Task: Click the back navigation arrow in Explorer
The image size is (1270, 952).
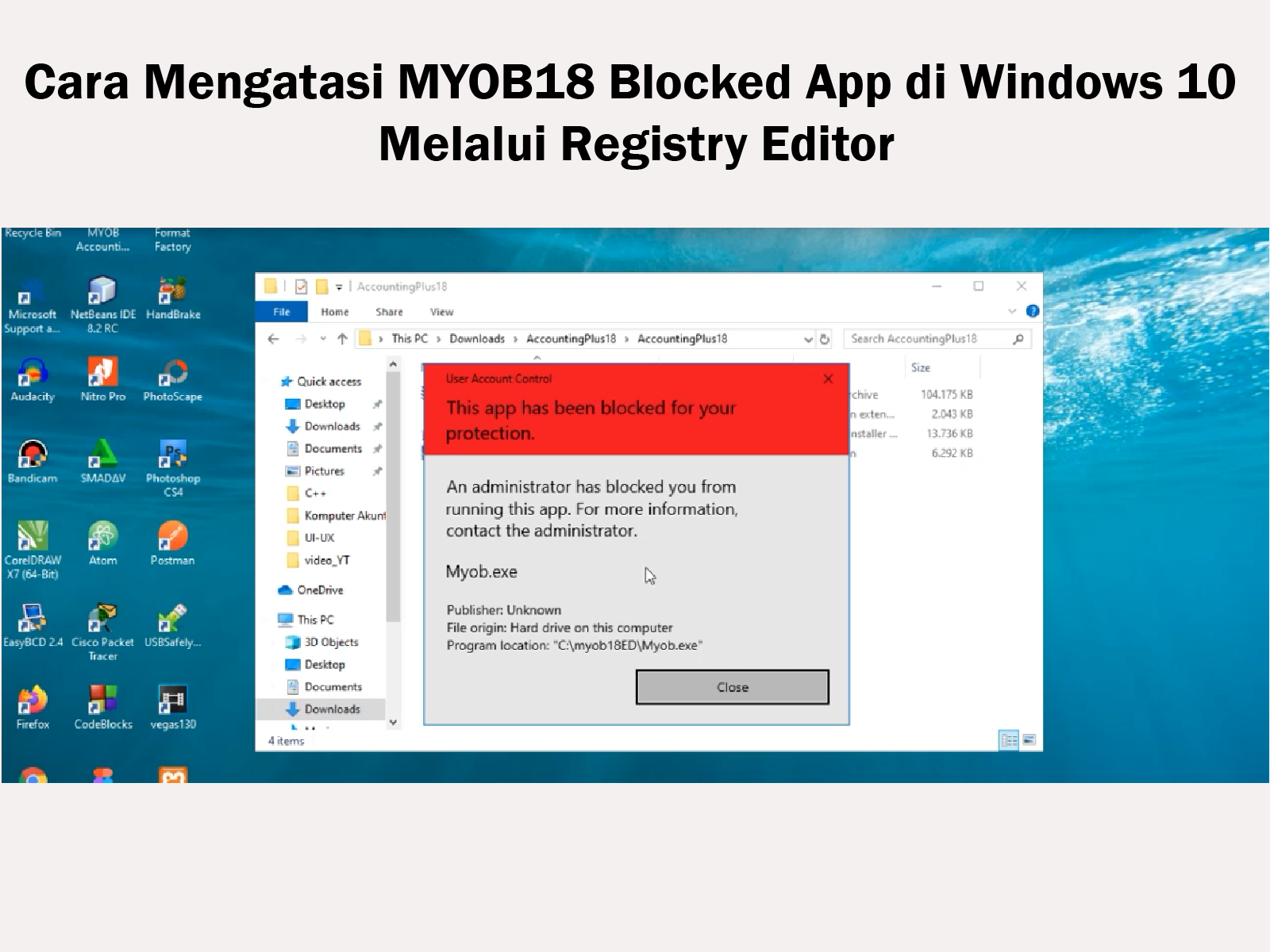Action: pyautogui.click(x=274, y=339)
